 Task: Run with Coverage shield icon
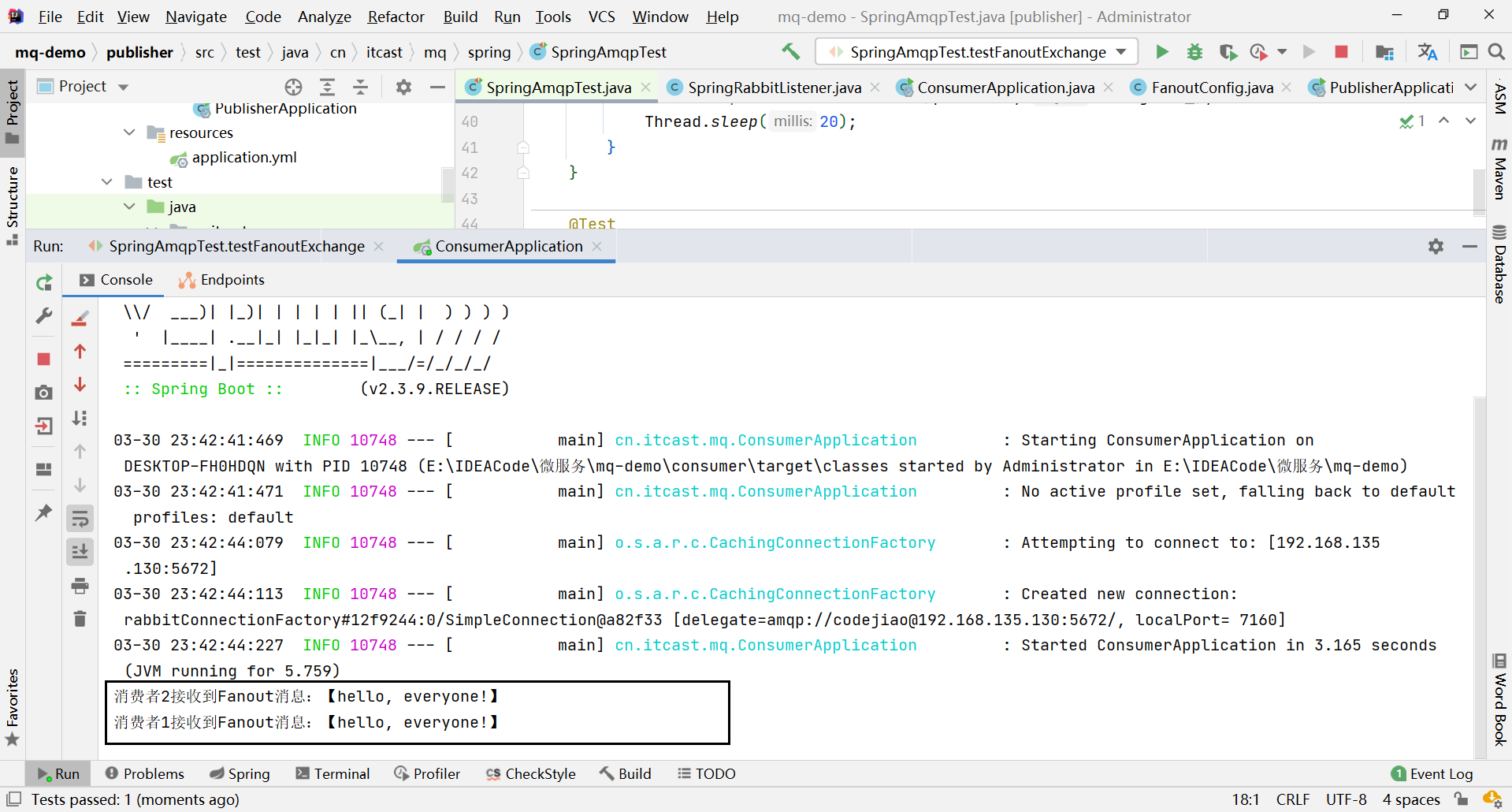1228,52
